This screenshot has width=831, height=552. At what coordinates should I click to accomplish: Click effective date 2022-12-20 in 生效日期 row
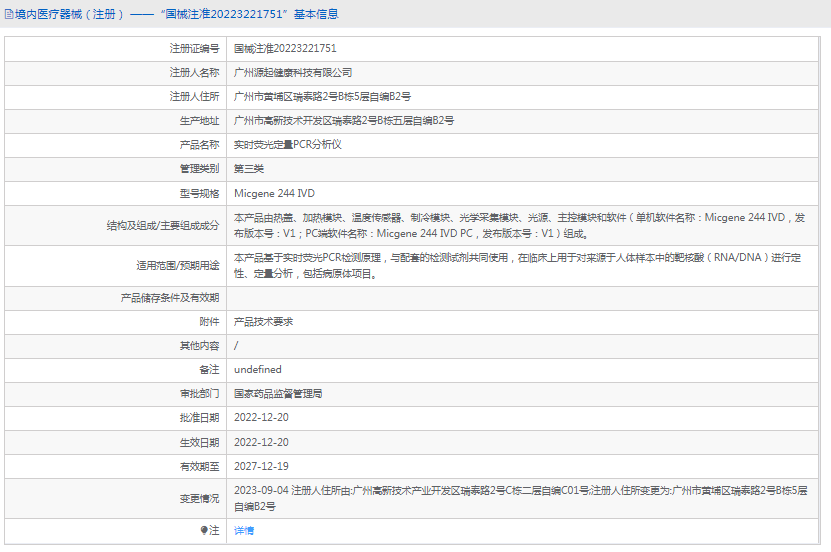[x=261, y=442]
